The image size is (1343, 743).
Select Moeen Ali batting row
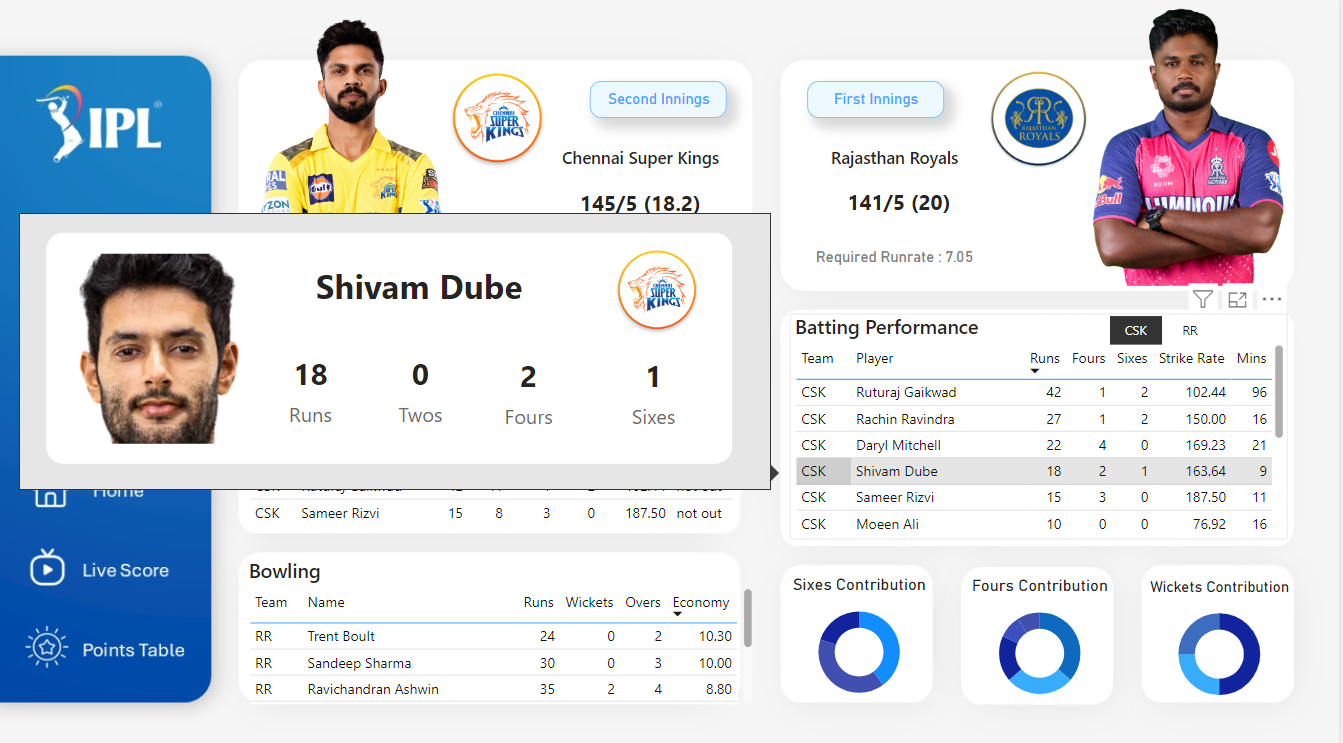pyautogui.click(x=1034, y=524)
